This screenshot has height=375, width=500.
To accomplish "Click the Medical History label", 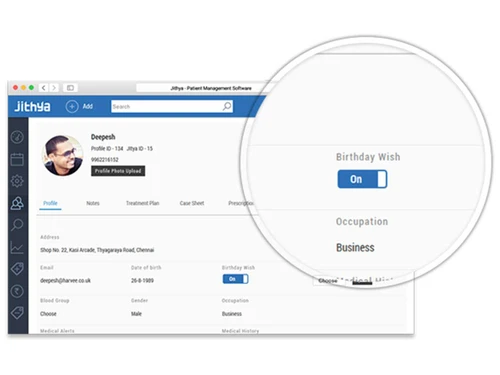I will pos(240,331).
